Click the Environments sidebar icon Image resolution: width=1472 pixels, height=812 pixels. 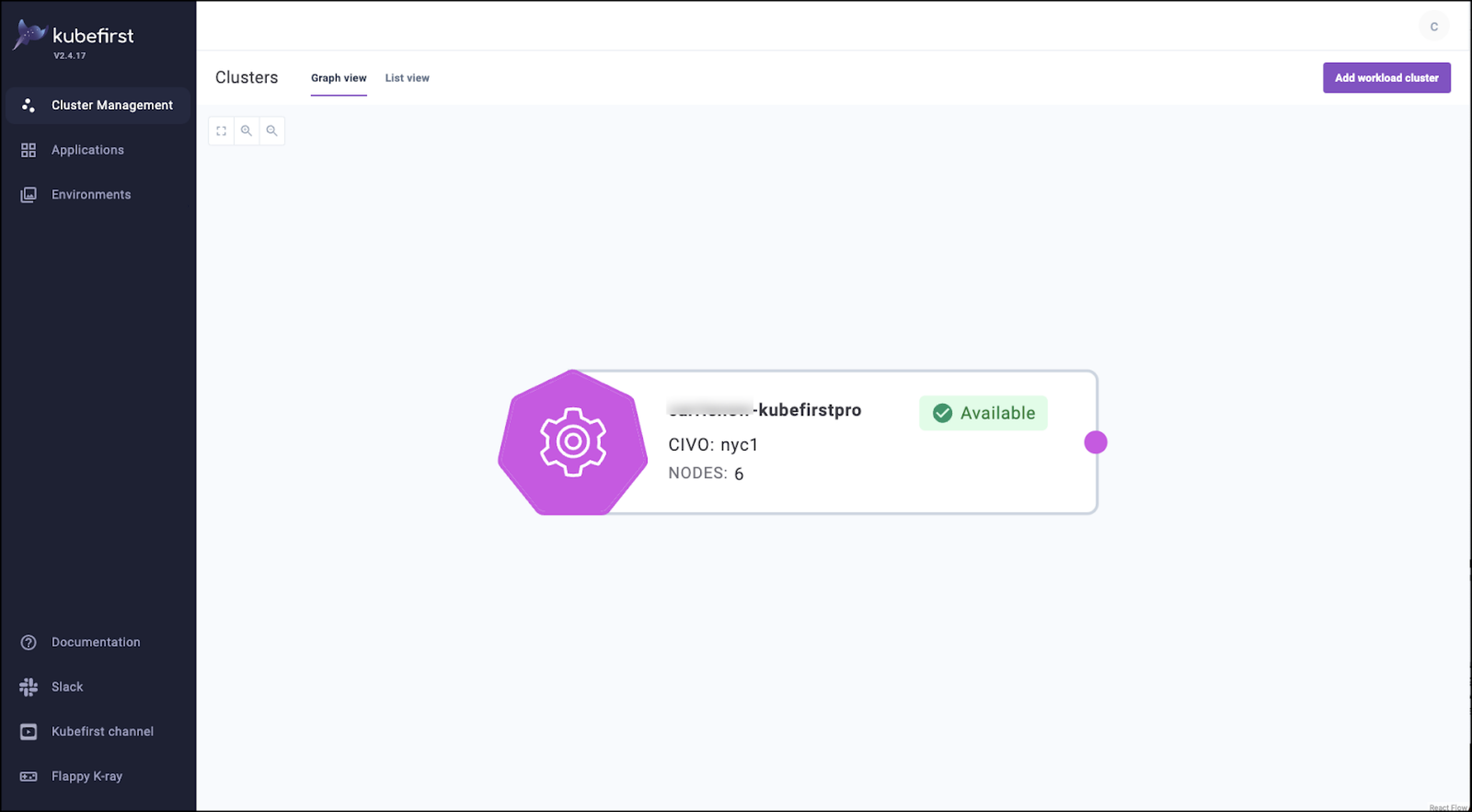[x=28, y=194]
